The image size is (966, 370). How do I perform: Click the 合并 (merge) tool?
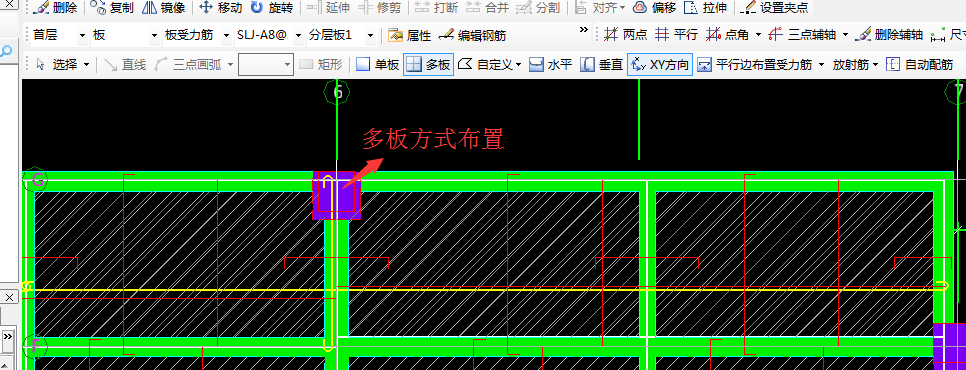click(x=487, y=8)
